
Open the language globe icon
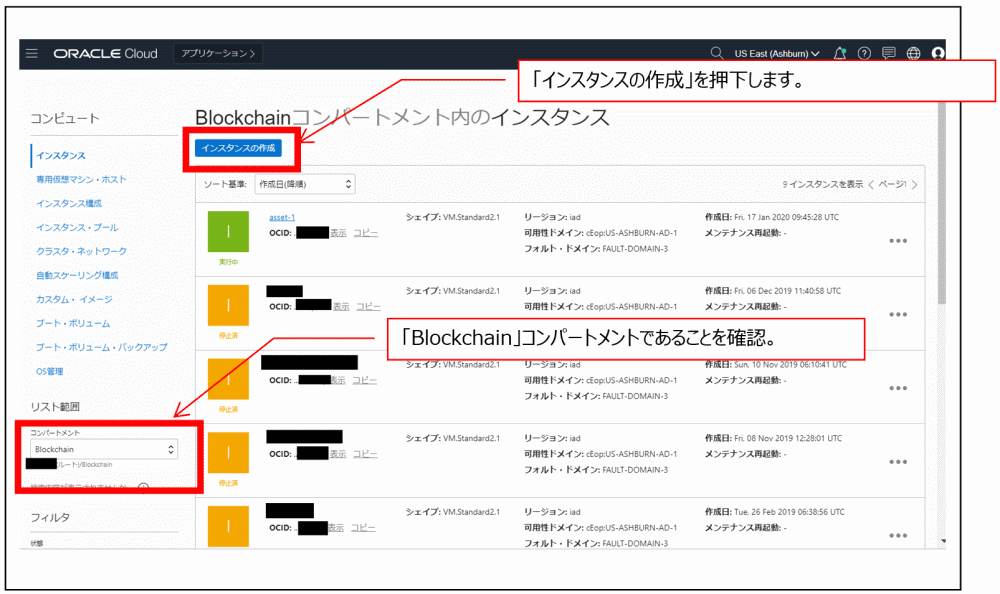click(x=913, y=54)
